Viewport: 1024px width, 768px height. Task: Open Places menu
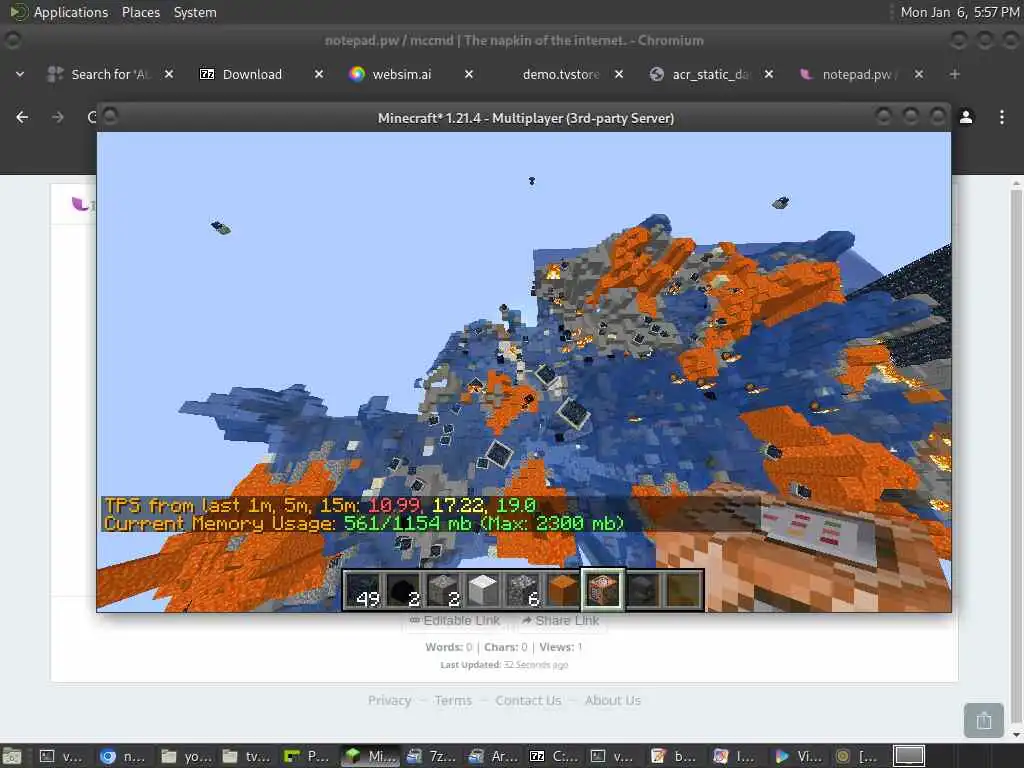(141, 12)
